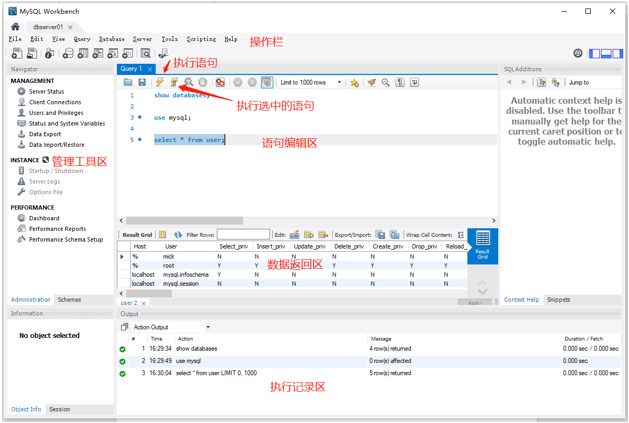Open Server Status in navigator

click(46, 92)
